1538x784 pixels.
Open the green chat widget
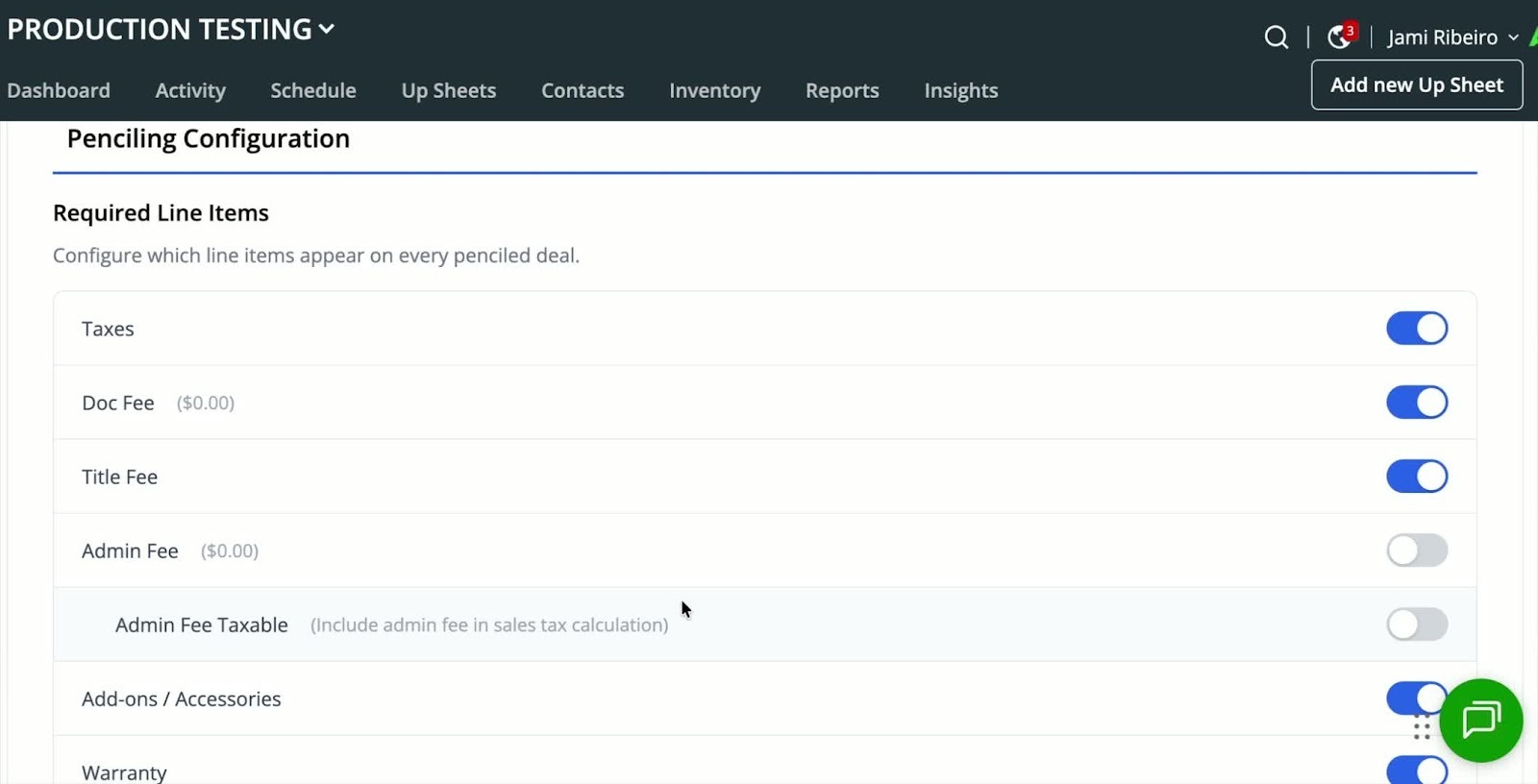coord(1480,720)
